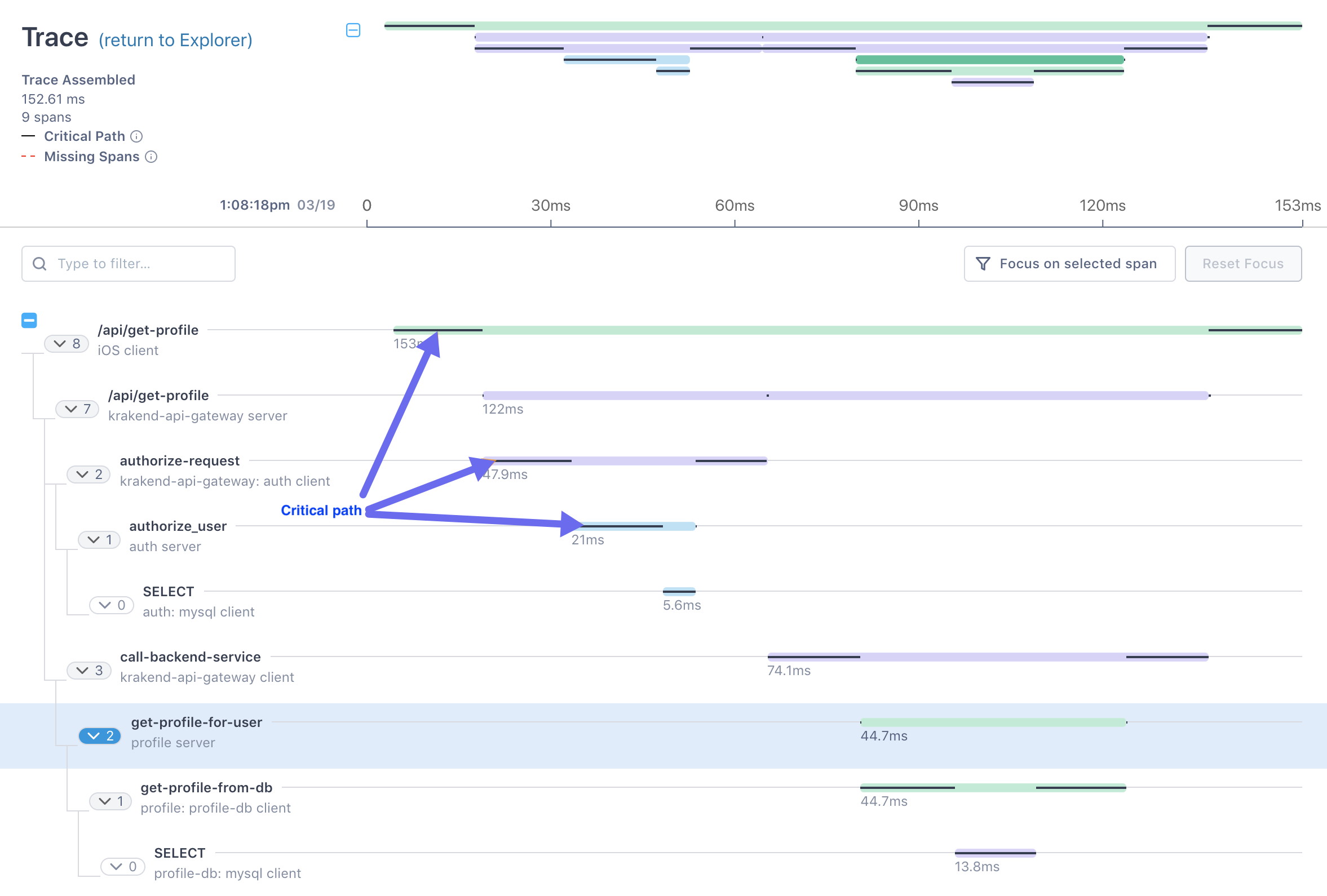Viewport: 1327px width, 896px height.
Task: Click the funnel icon on the Focus button
Action: [x=983, y=264]
